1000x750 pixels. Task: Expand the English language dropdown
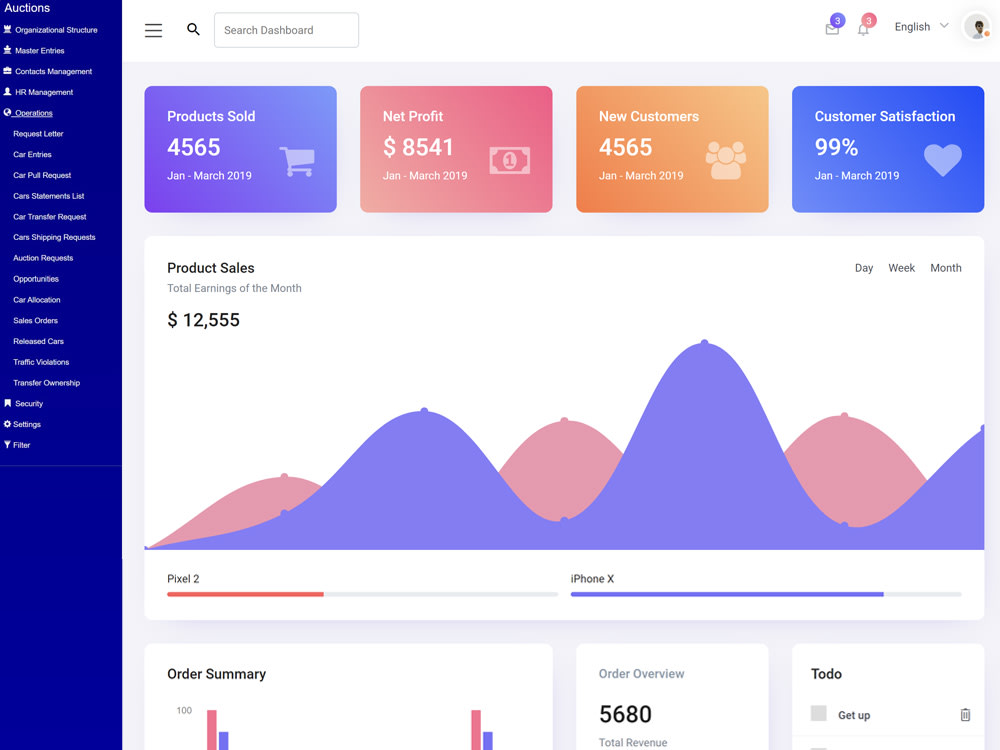point(922,27)
